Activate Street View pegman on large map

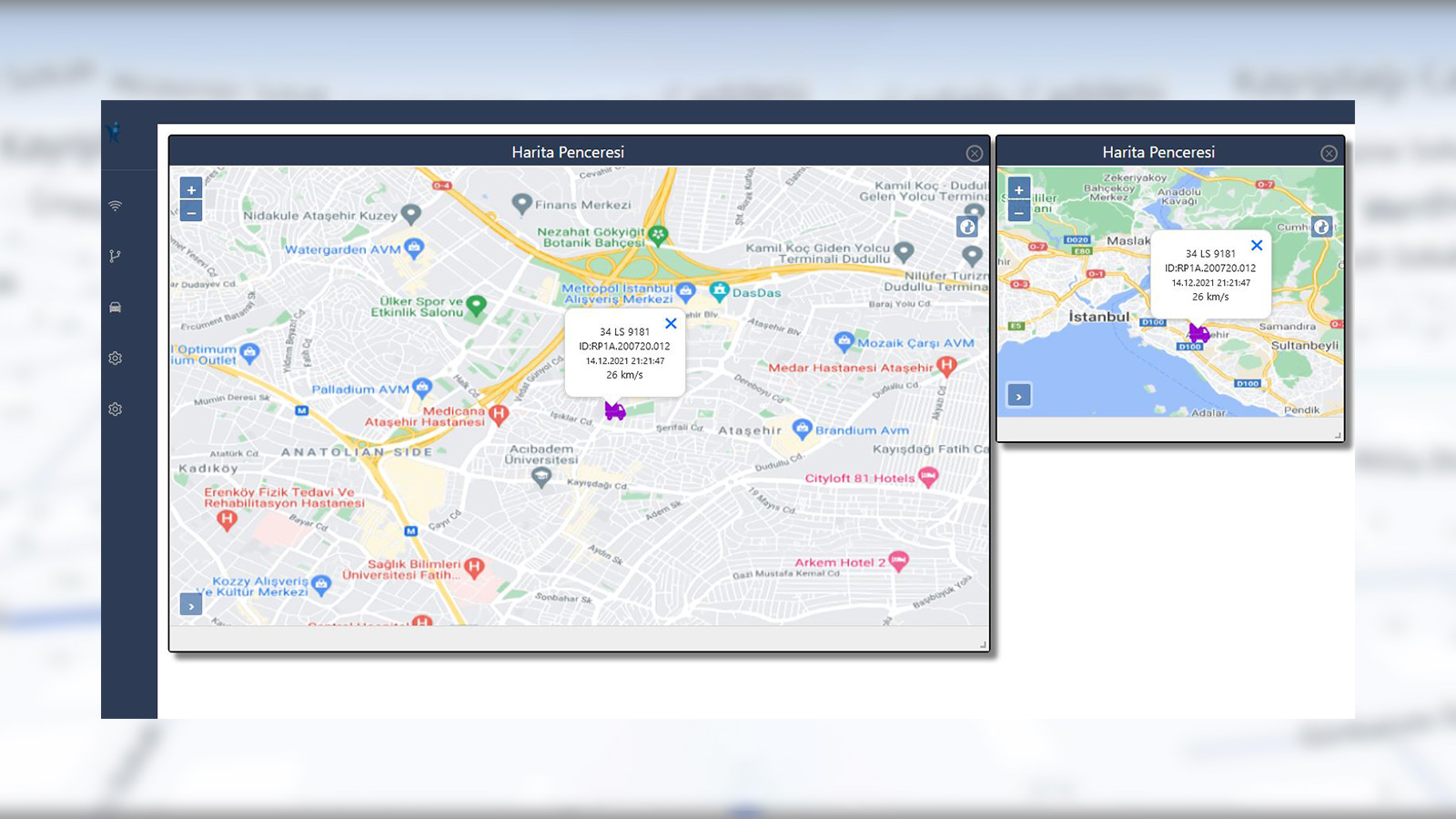[x=966, y=227]
